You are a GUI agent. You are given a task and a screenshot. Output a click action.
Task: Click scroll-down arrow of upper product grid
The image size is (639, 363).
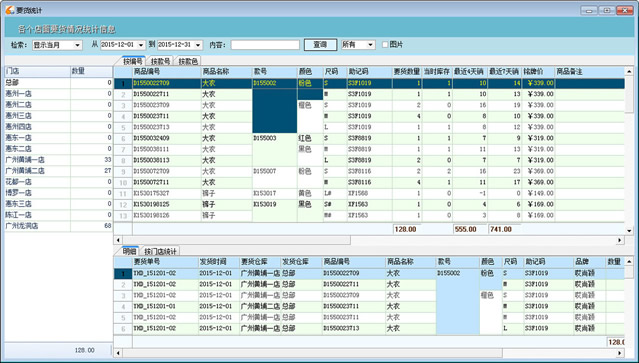click(630, 231)
